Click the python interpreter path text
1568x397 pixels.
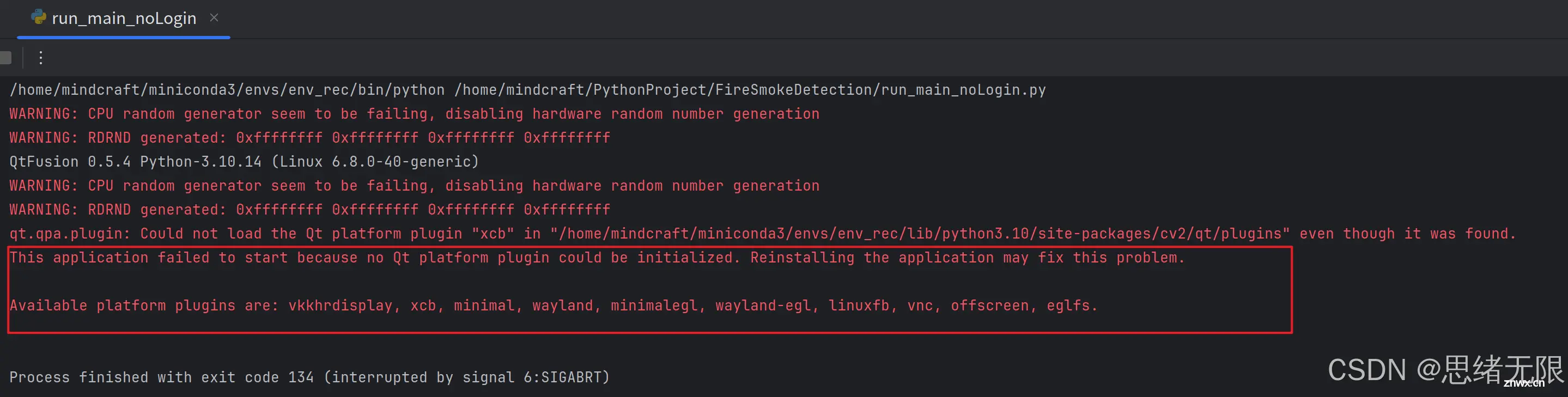coord(227,90)
